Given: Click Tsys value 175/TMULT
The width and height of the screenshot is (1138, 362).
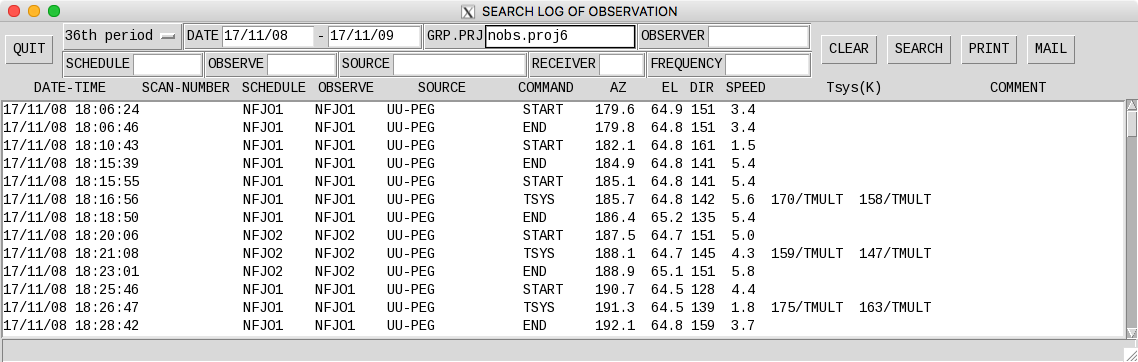Looking at the screenshot, I should click(x=807, y=308).
